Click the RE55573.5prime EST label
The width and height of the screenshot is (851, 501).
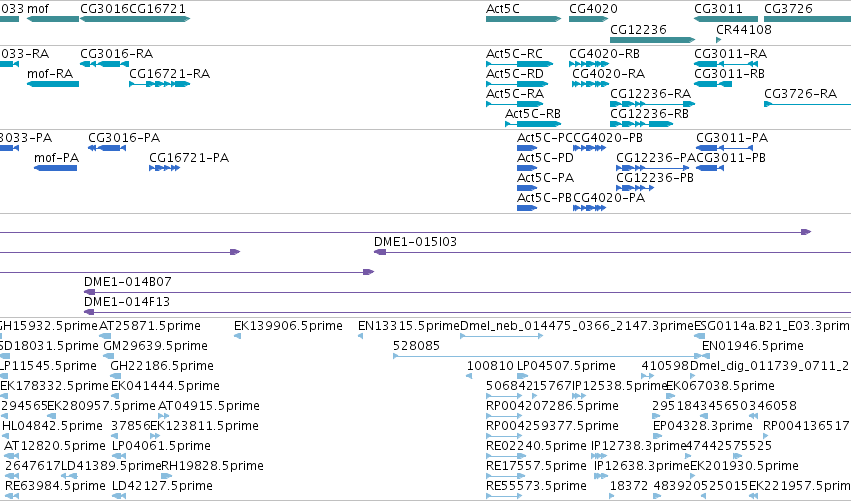click(x=536, y=486)
